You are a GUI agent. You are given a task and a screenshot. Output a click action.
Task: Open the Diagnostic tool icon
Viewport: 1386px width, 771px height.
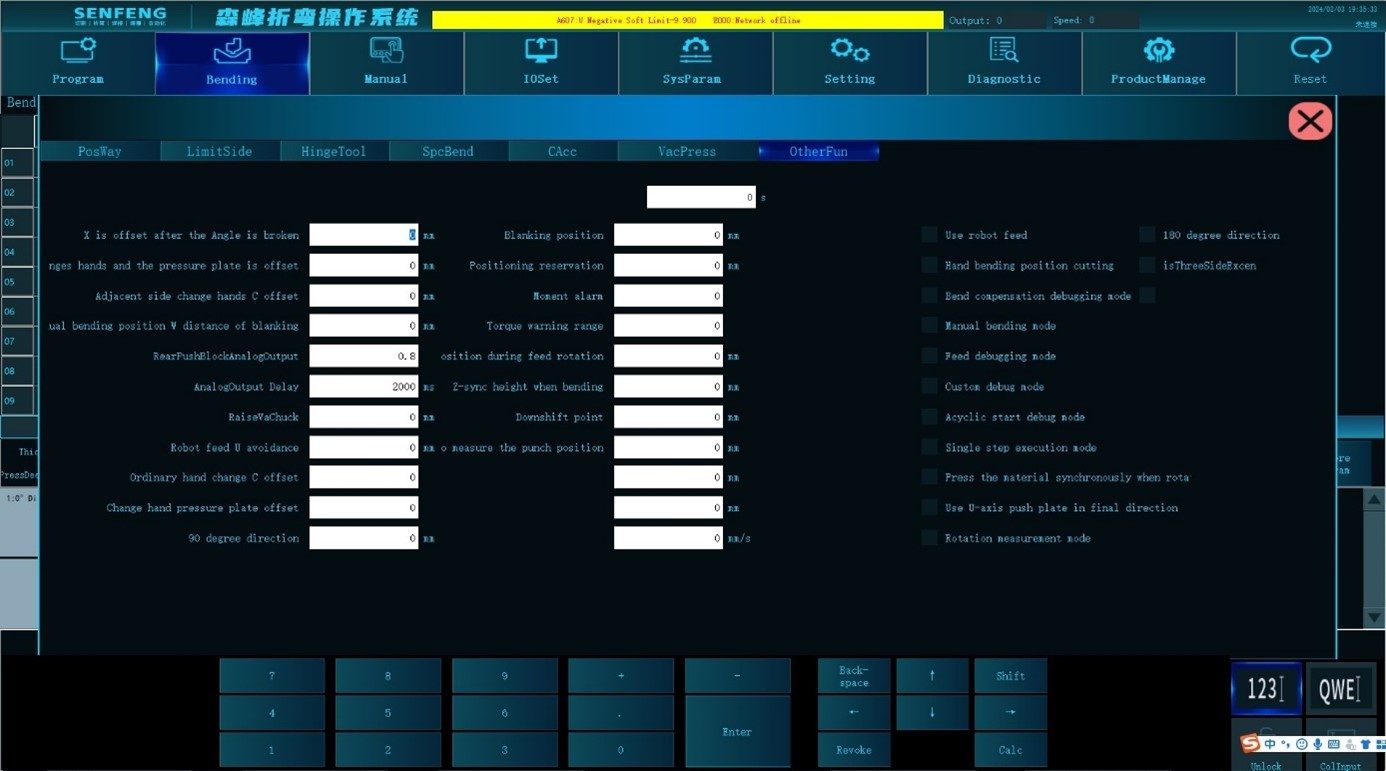(1004, 50)
